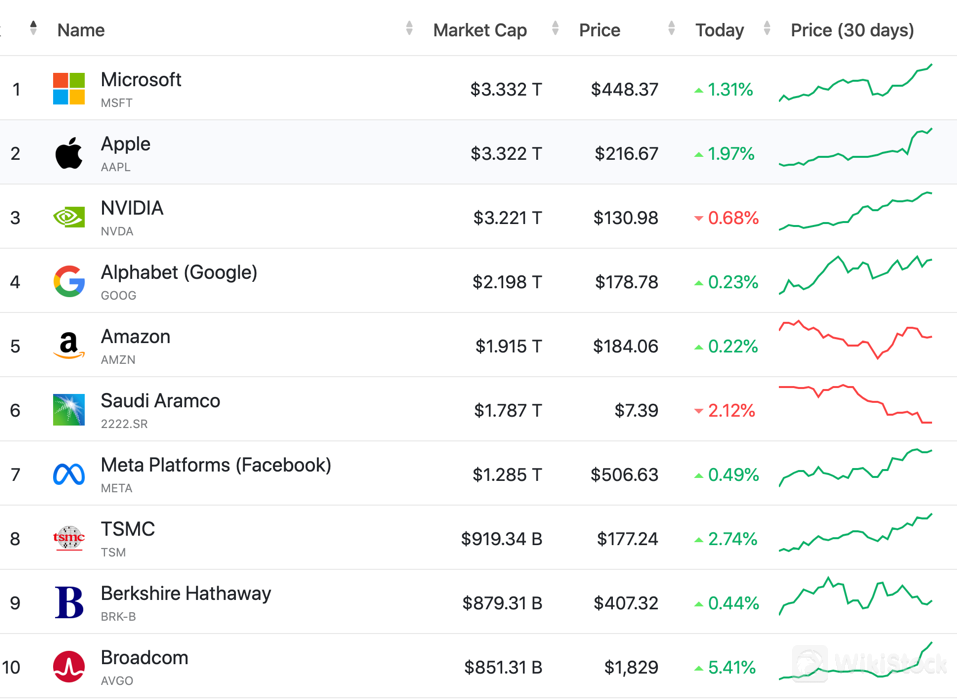Image resolution: width=957 pixels, height=699 pixels.
Task: Click the Berkshire Hathaway logo icon
Action: pyautogui.click(x=69, y=603)
